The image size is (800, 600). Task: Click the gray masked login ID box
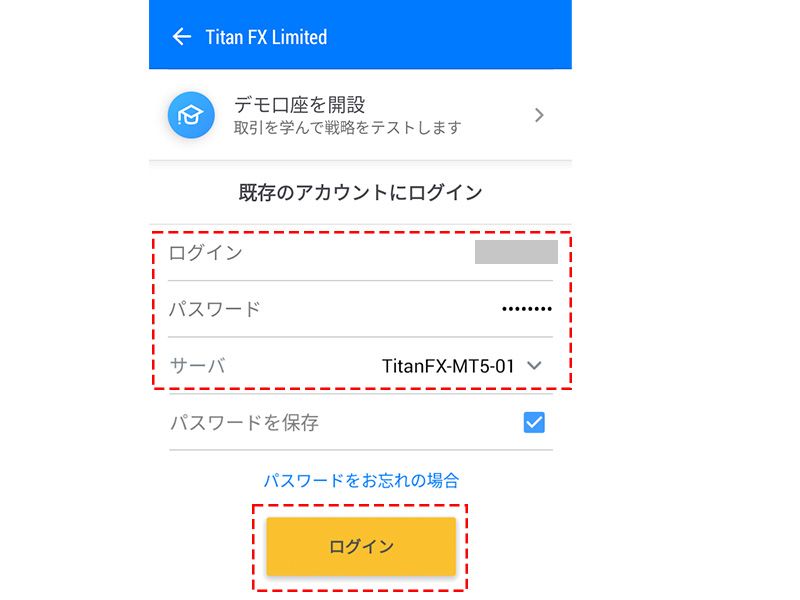[x=516, y=252]
